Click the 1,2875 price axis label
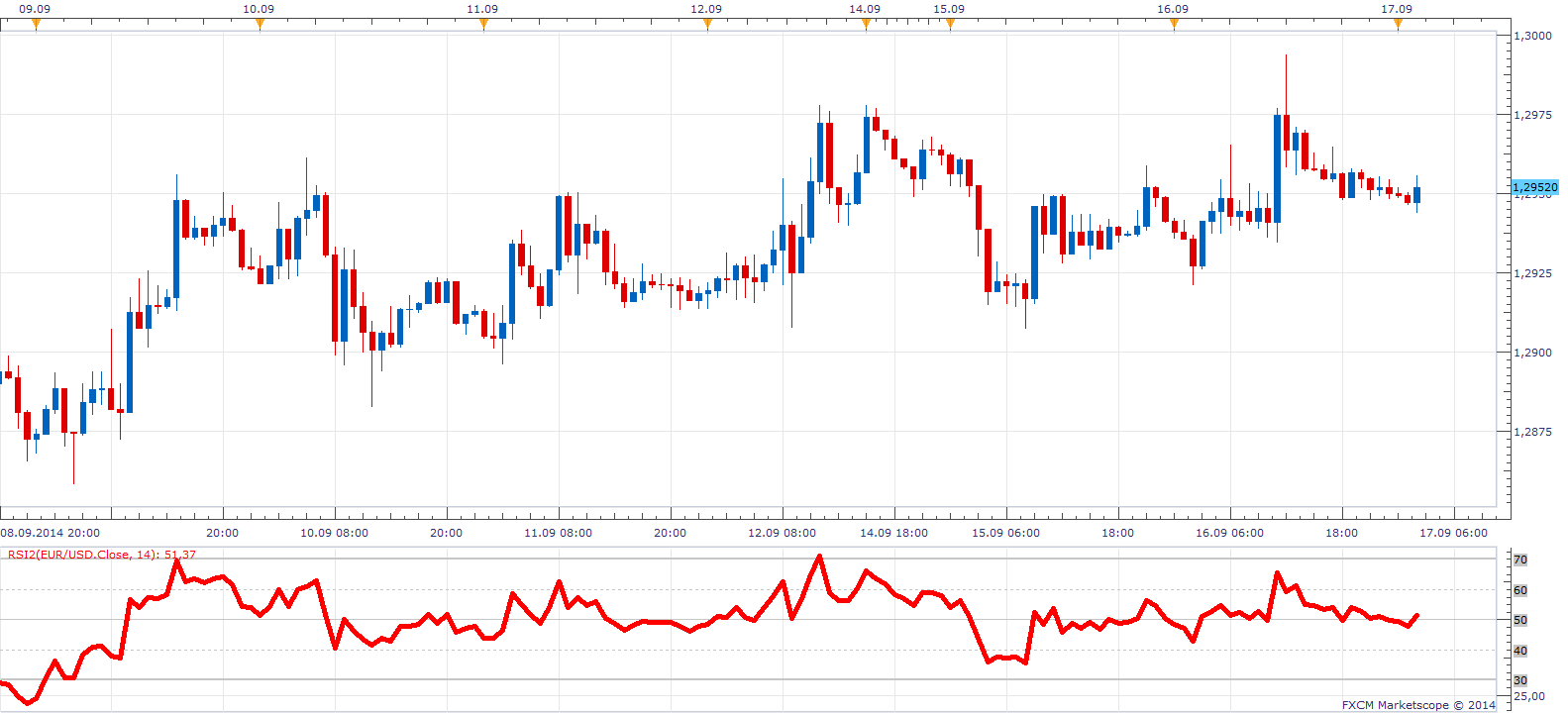This screenshot has height=713, width=1568. coord(1533,432)
